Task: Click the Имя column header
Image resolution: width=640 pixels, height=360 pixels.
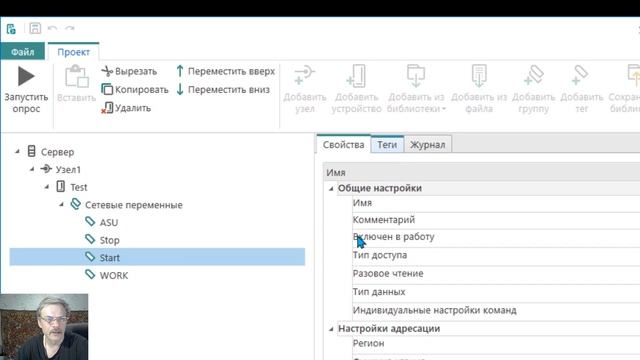Action: [482, 172]
